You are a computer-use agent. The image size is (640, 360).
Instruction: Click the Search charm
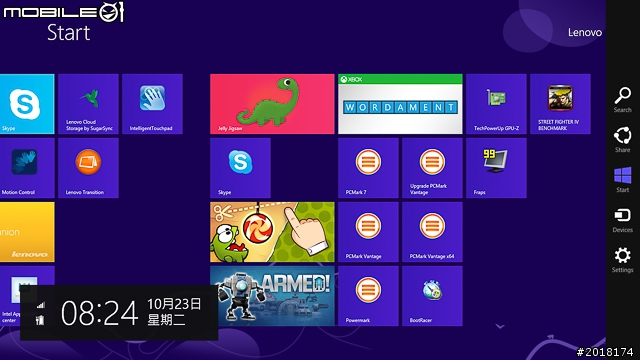(x=622, y=99)
